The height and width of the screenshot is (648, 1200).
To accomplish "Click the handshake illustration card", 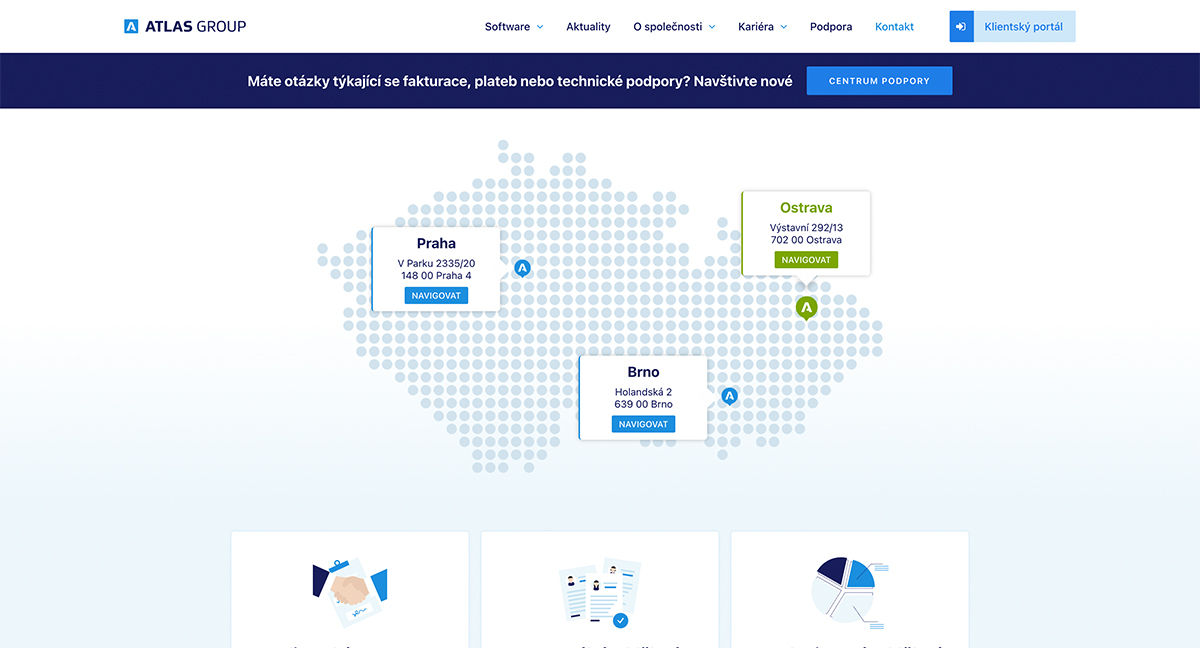I will (x=350, y=592).
